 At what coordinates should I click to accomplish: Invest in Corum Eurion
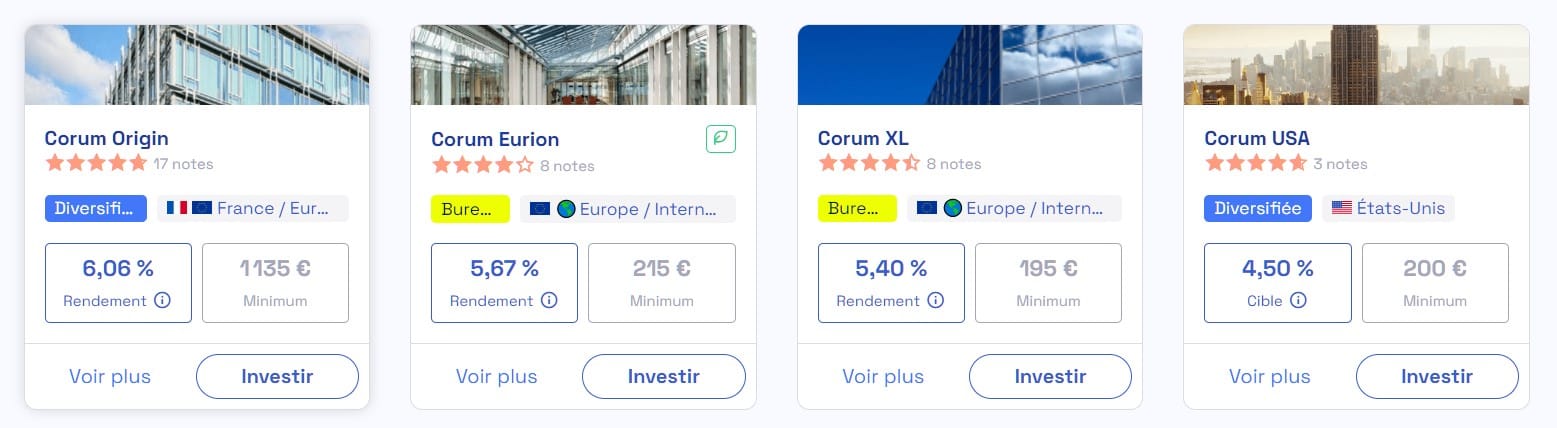[x=664, y=377]
